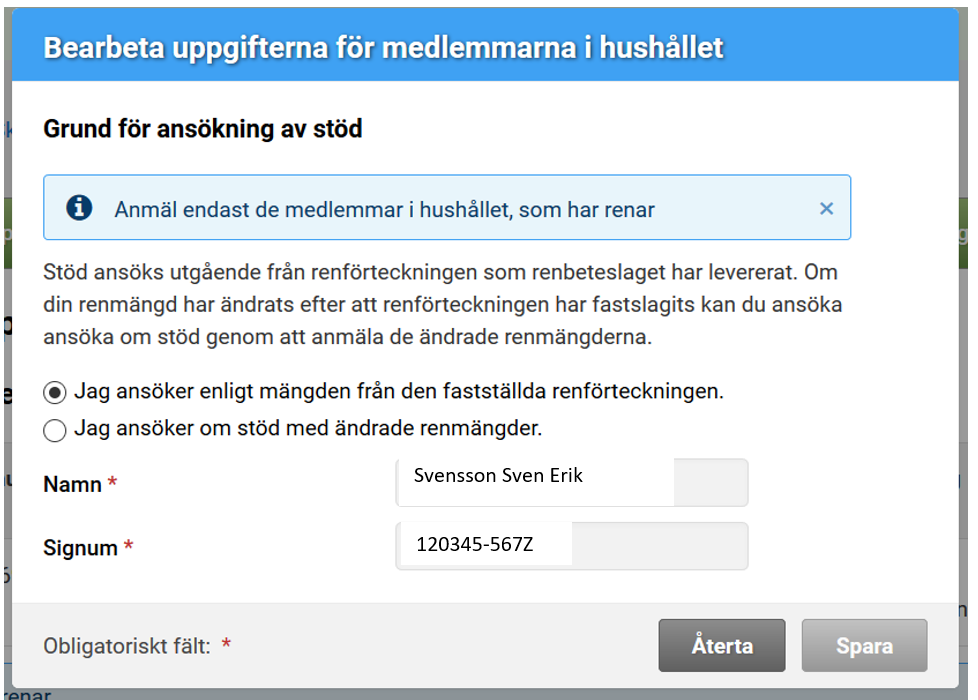Click the Namn field label
Viewport: 978px width, 700px height.
point(72,484)
